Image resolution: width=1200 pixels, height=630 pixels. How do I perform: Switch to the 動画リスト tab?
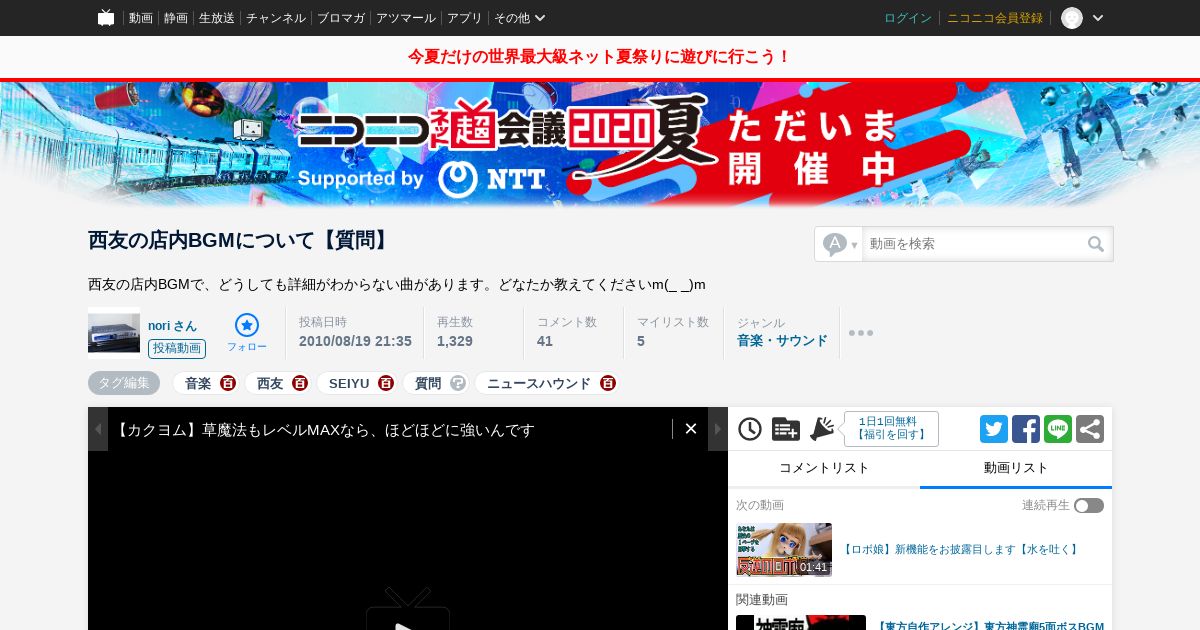[1016, 468]
